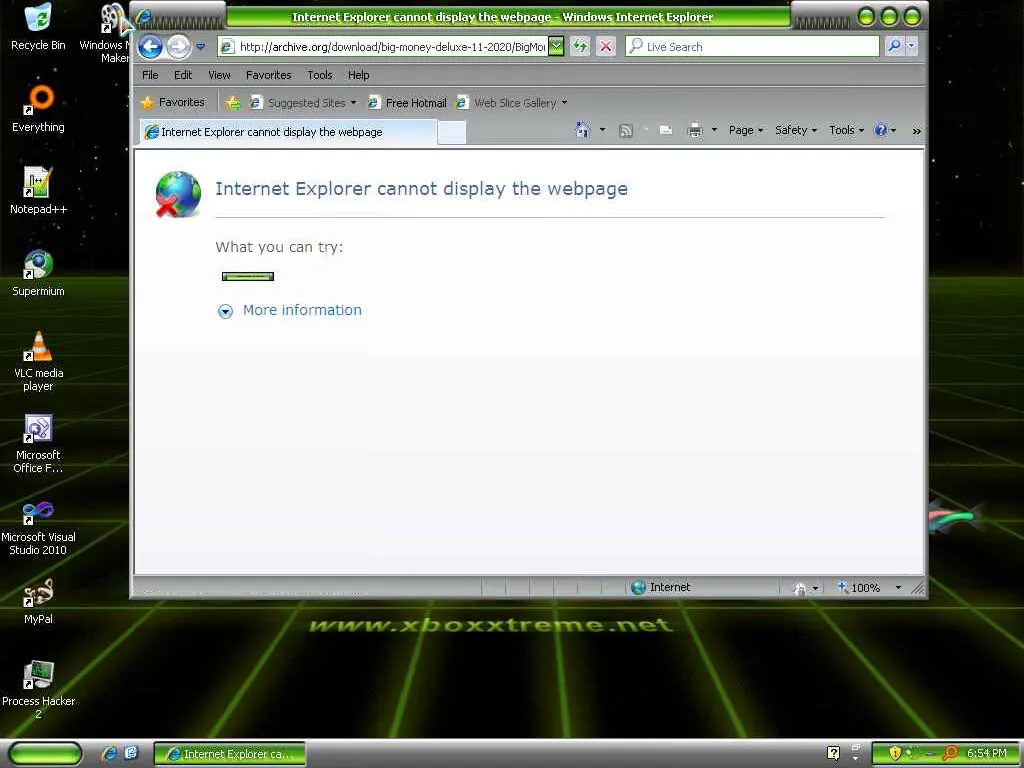1024x768 pixels.
Task: Click the blue Help question icon
Action: (x=881, y=130)
